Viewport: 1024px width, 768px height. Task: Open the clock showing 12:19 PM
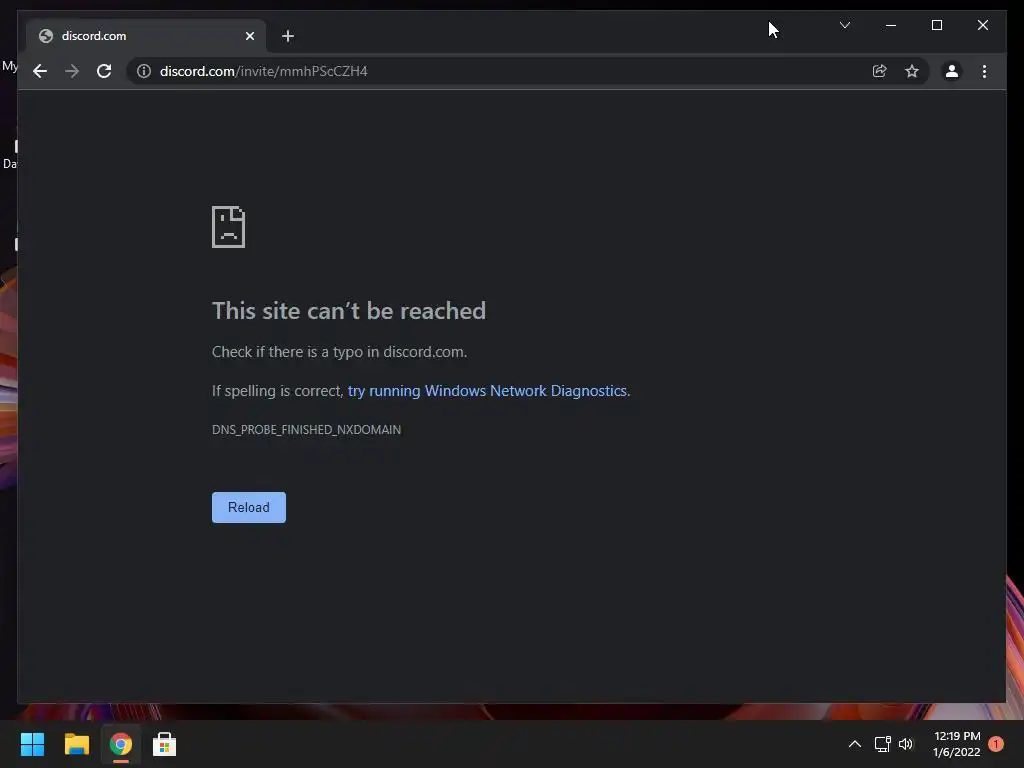(x=957, y=744)
